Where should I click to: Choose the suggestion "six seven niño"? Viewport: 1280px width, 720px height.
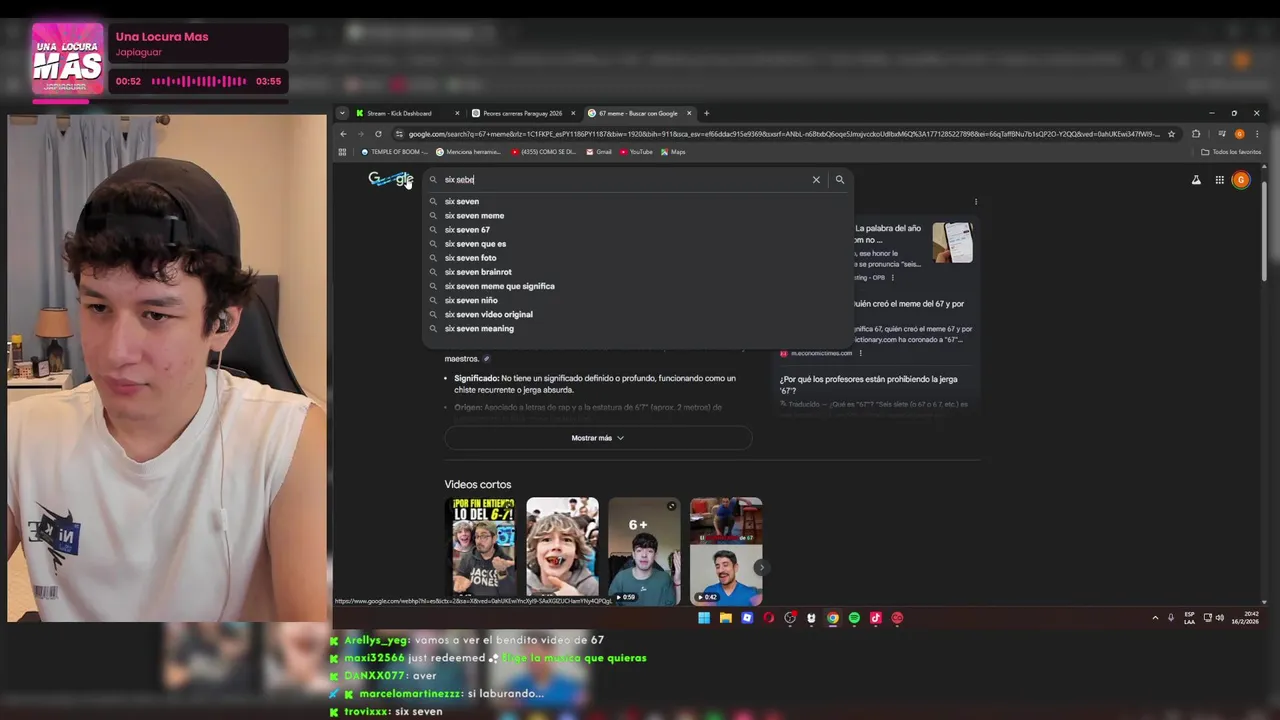tap(638, 300)
